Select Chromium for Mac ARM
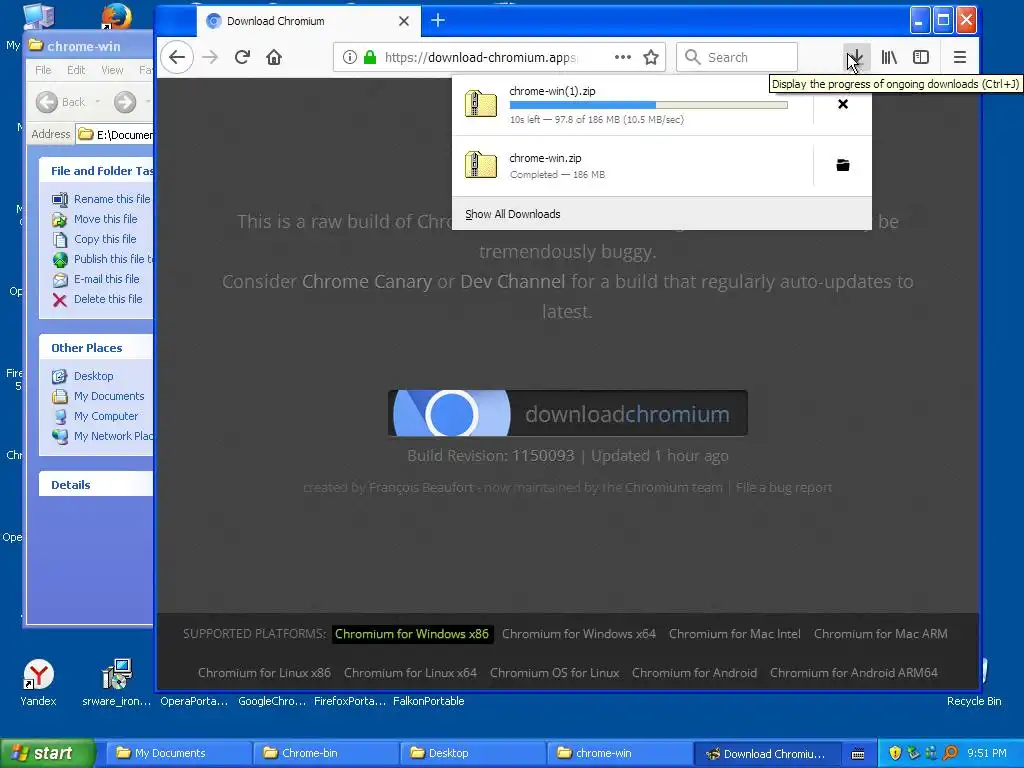 point(880,634)
